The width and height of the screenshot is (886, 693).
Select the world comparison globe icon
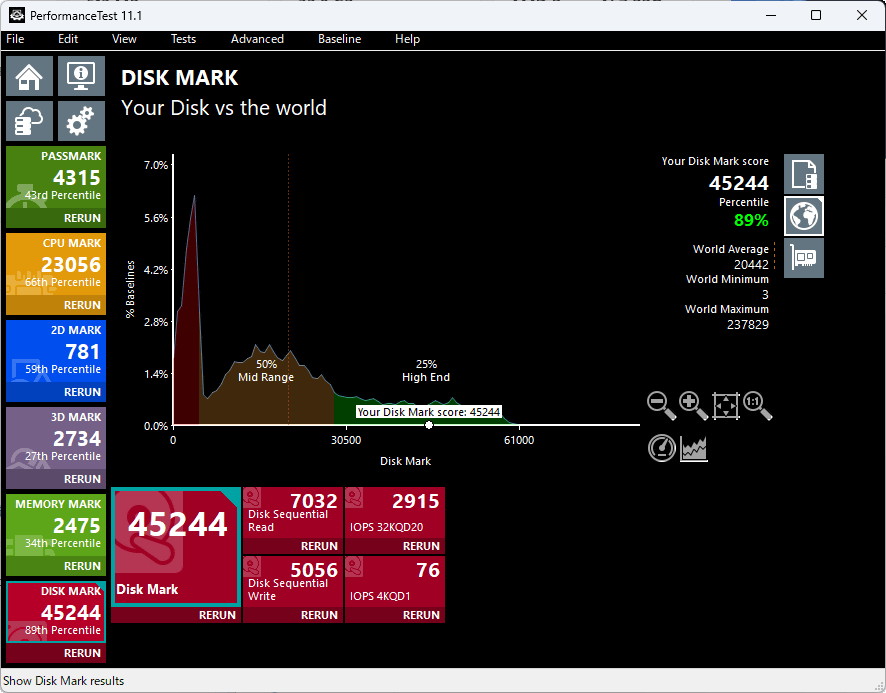point(804,216)
